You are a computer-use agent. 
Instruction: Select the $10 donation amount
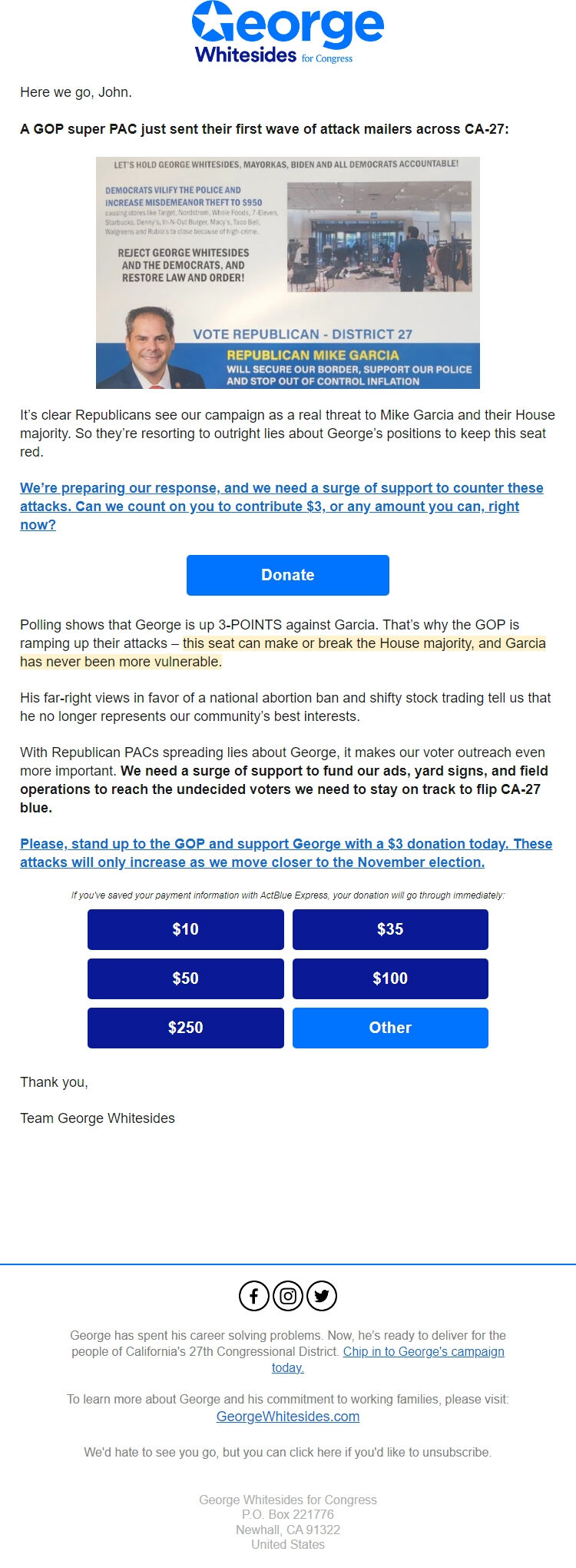click(x=185, y=929)
